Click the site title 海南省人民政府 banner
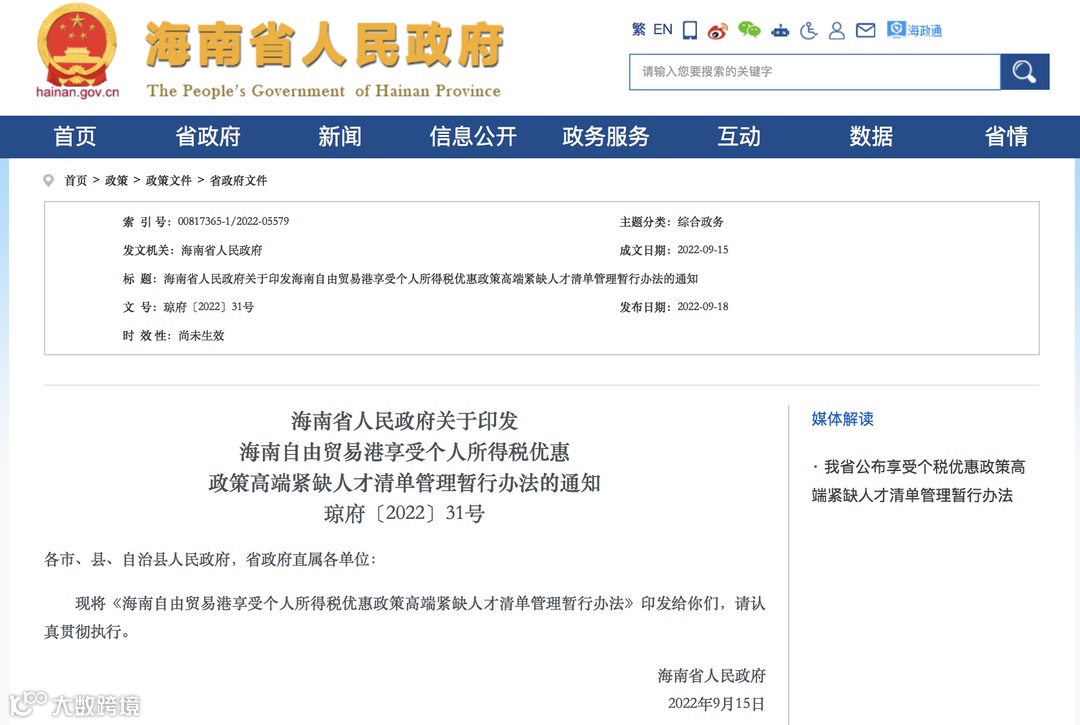This screenshot has height=725, width=1080. click(x=324, y=45)
